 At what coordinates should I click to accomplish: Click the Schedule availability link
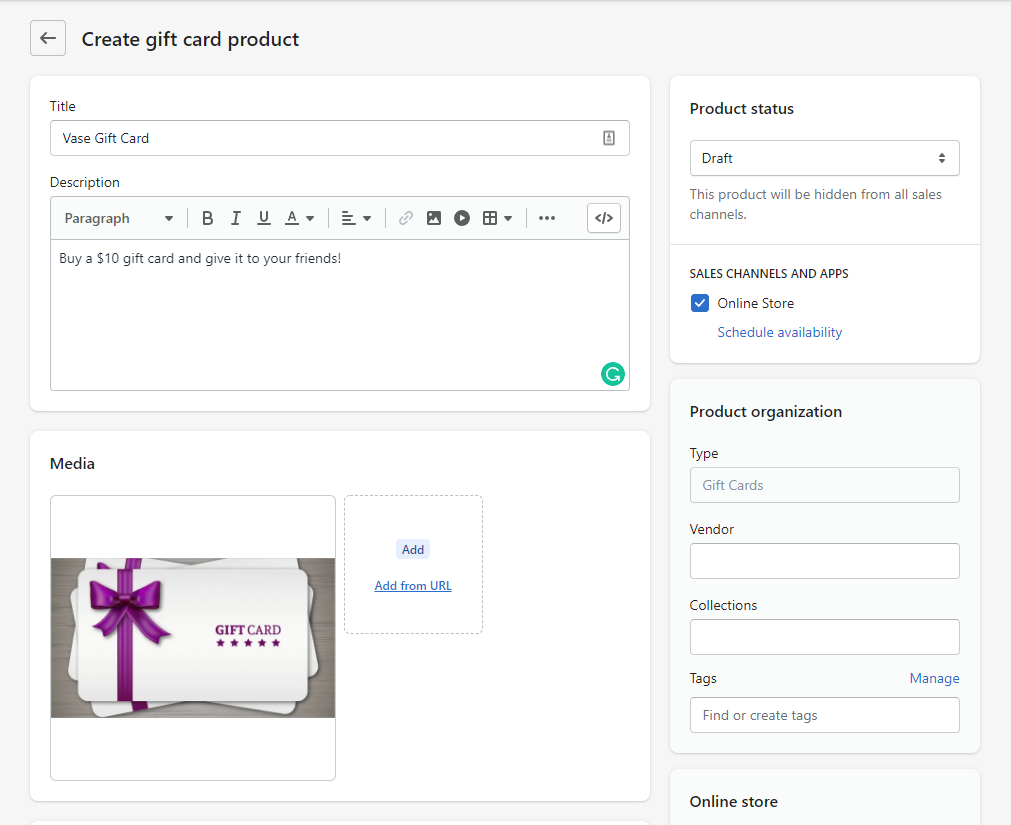(780, 332)
